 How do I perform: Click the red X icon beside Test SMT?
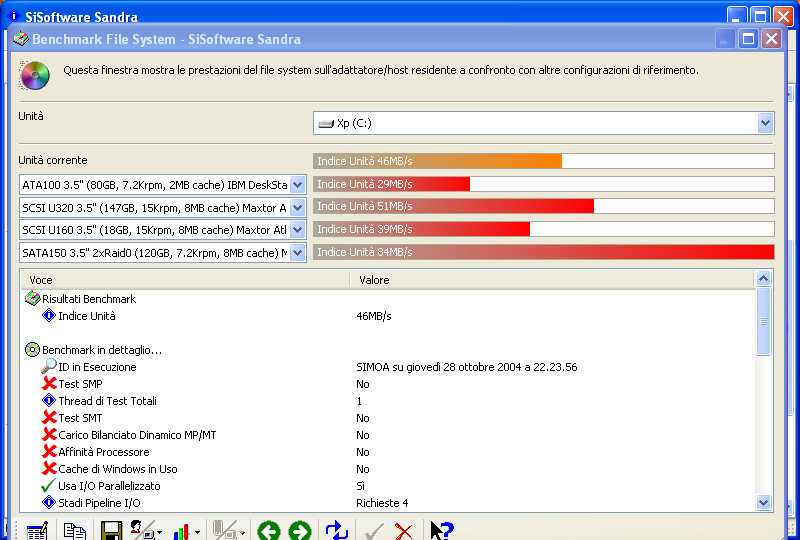(49, 418)
